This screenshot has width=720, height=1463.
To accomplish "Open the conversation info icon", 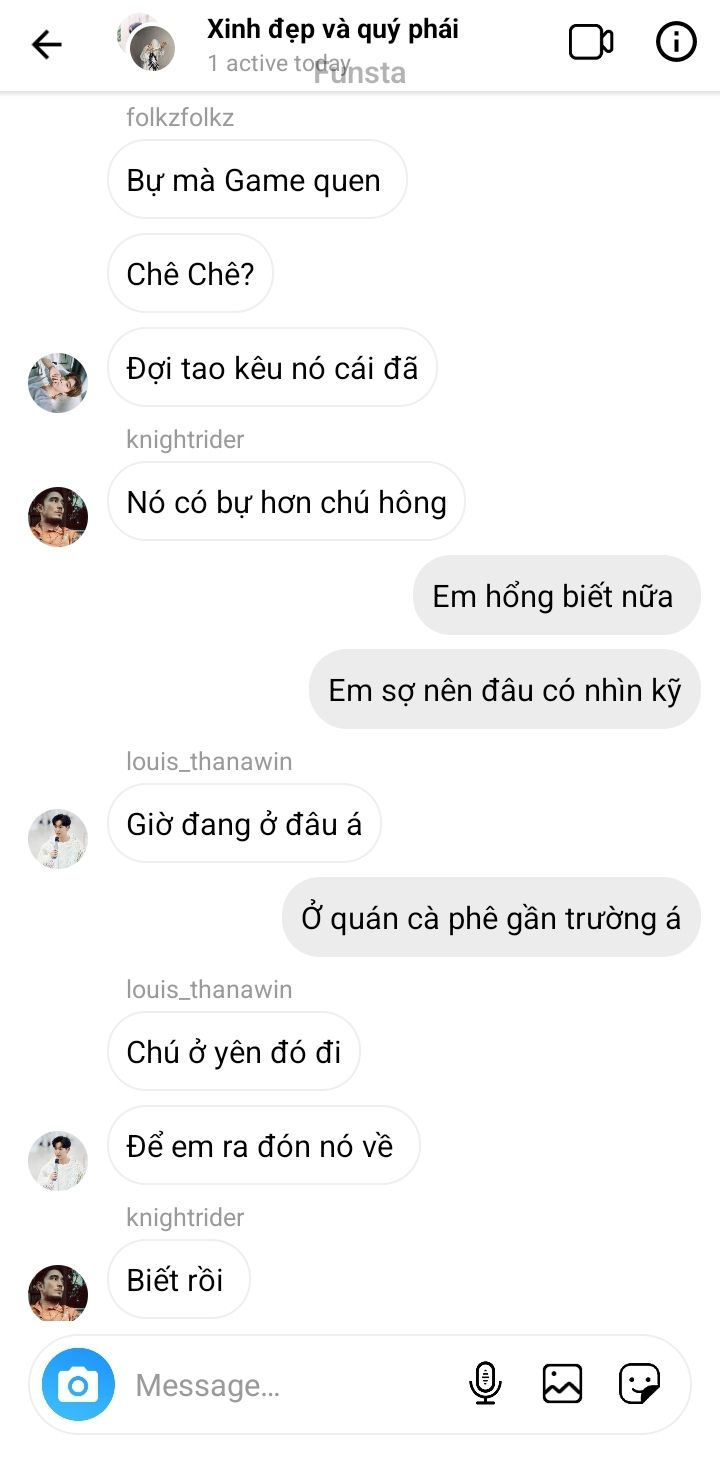I will (x=676, y=42).
